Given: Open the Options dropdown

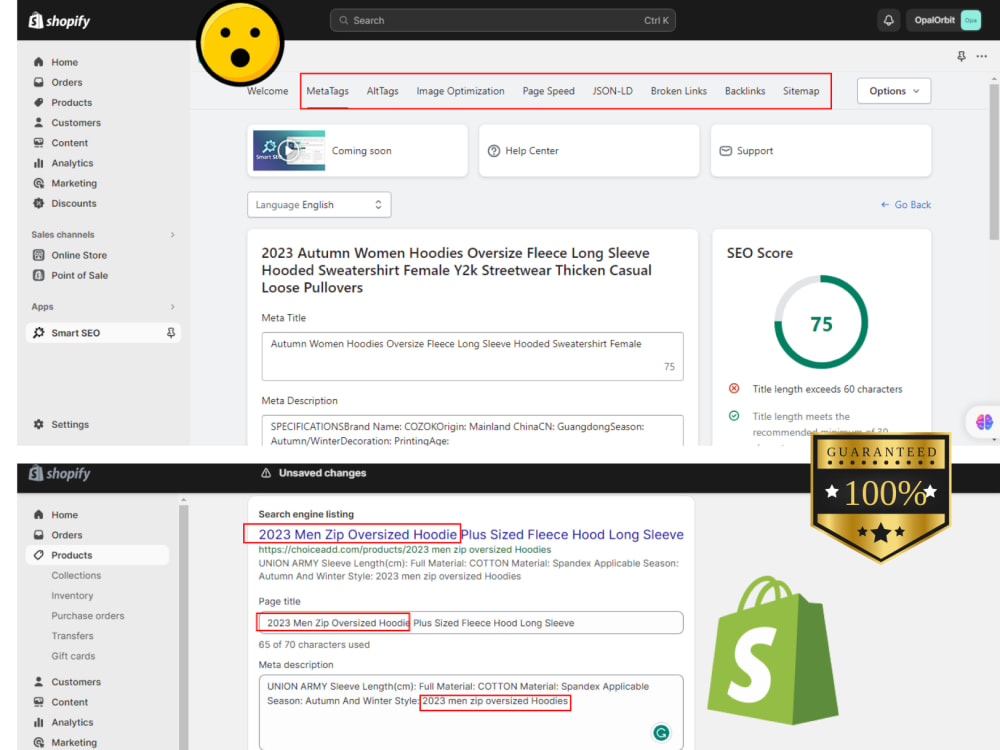Looking at the screenshot, I should (x=893, y=91).
